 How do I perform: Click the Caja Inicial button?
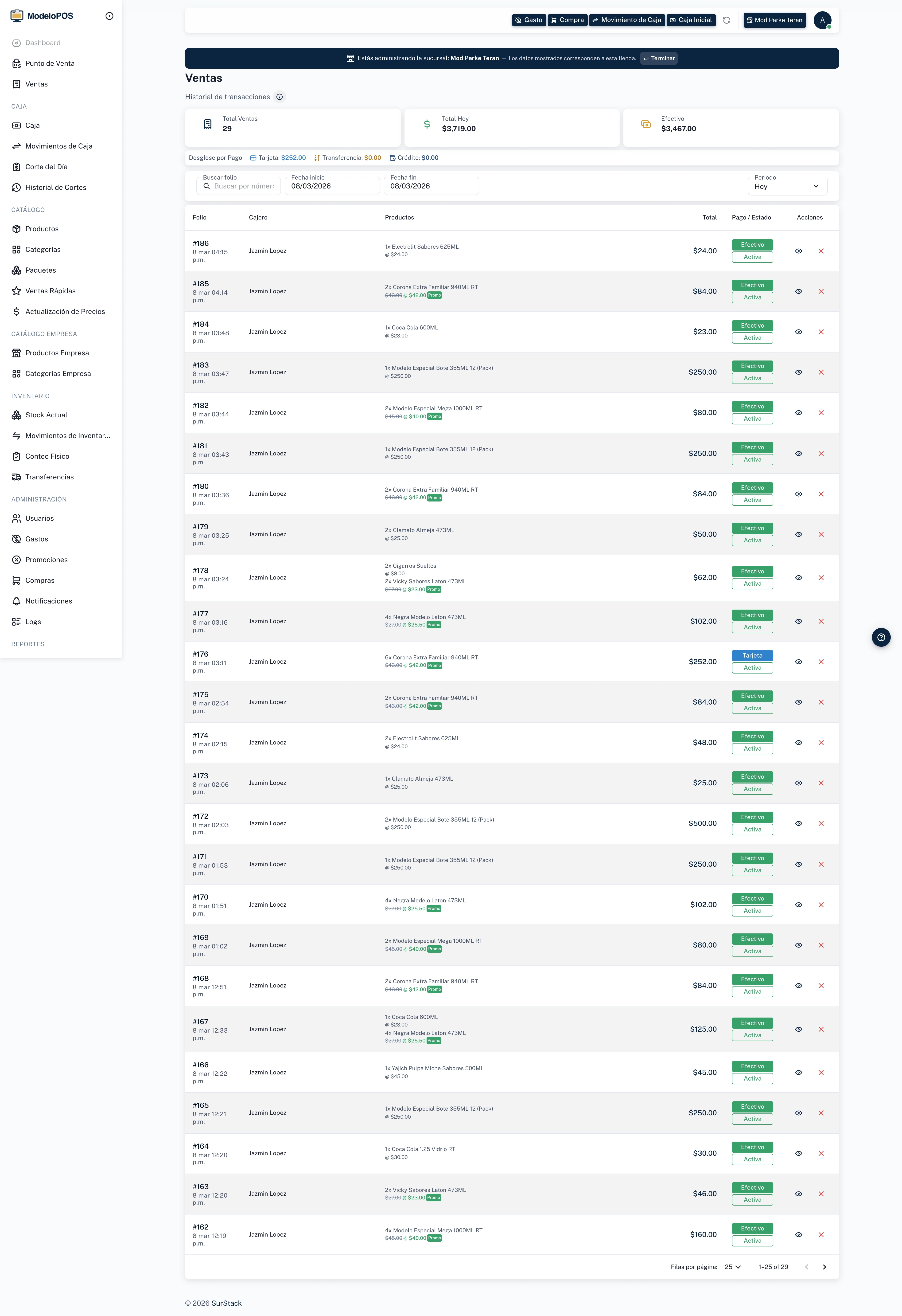tap(691, 20)
